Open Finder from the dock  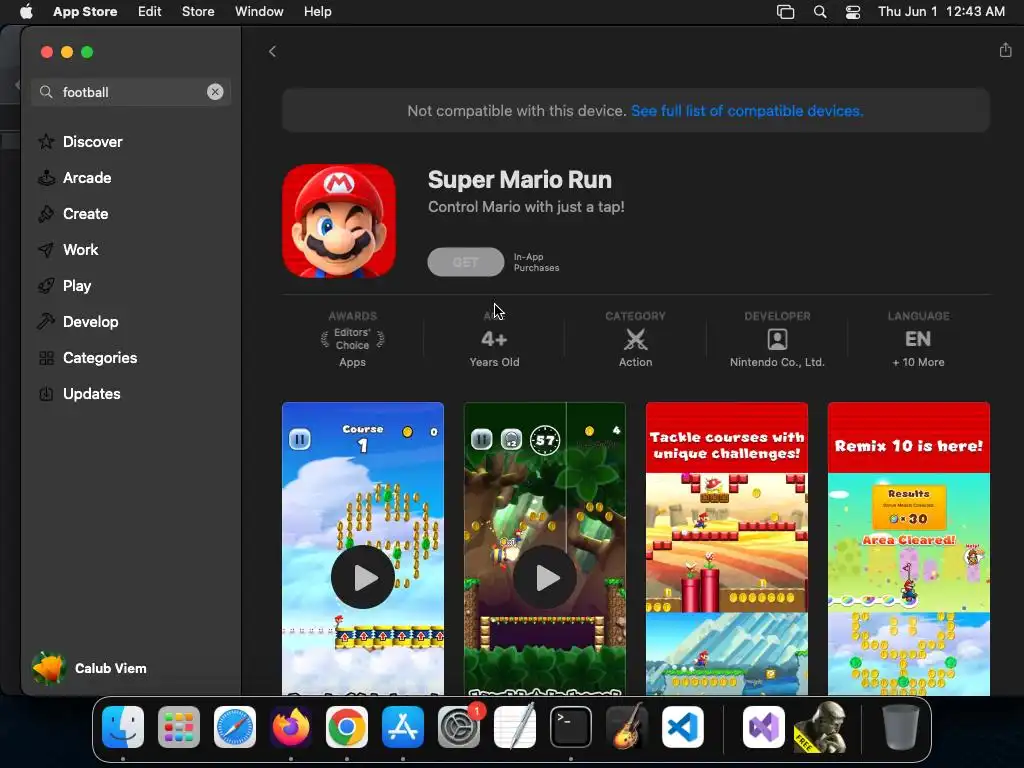click(123, 727)
